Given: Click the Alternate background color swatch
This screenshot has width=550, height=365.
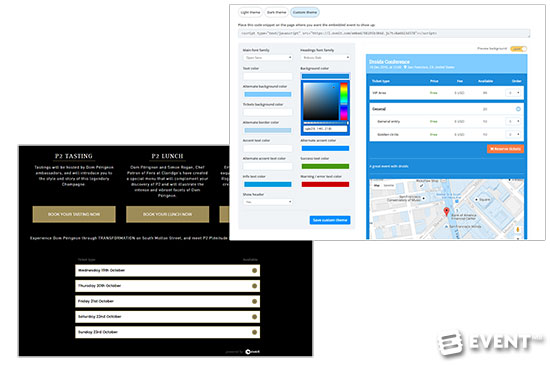Looking at the screenshot, I should 268,94.
